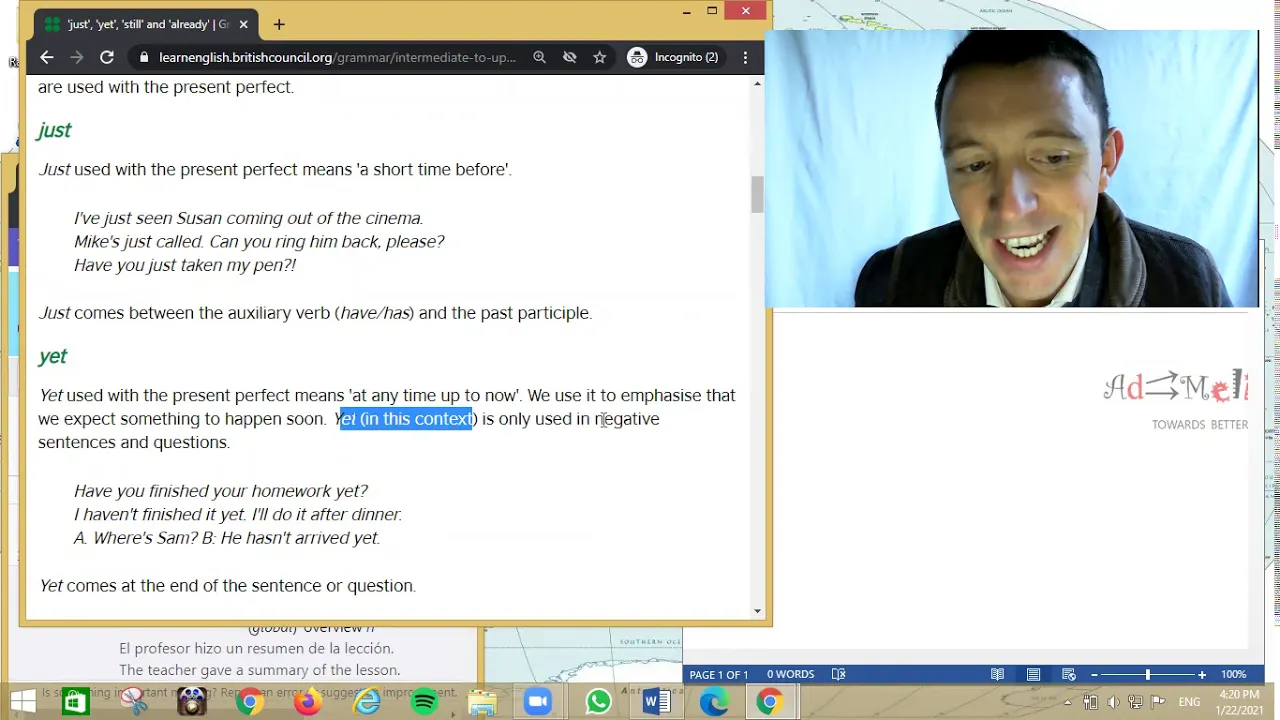Click the speaker volume tray icon

coord(1113,702)
